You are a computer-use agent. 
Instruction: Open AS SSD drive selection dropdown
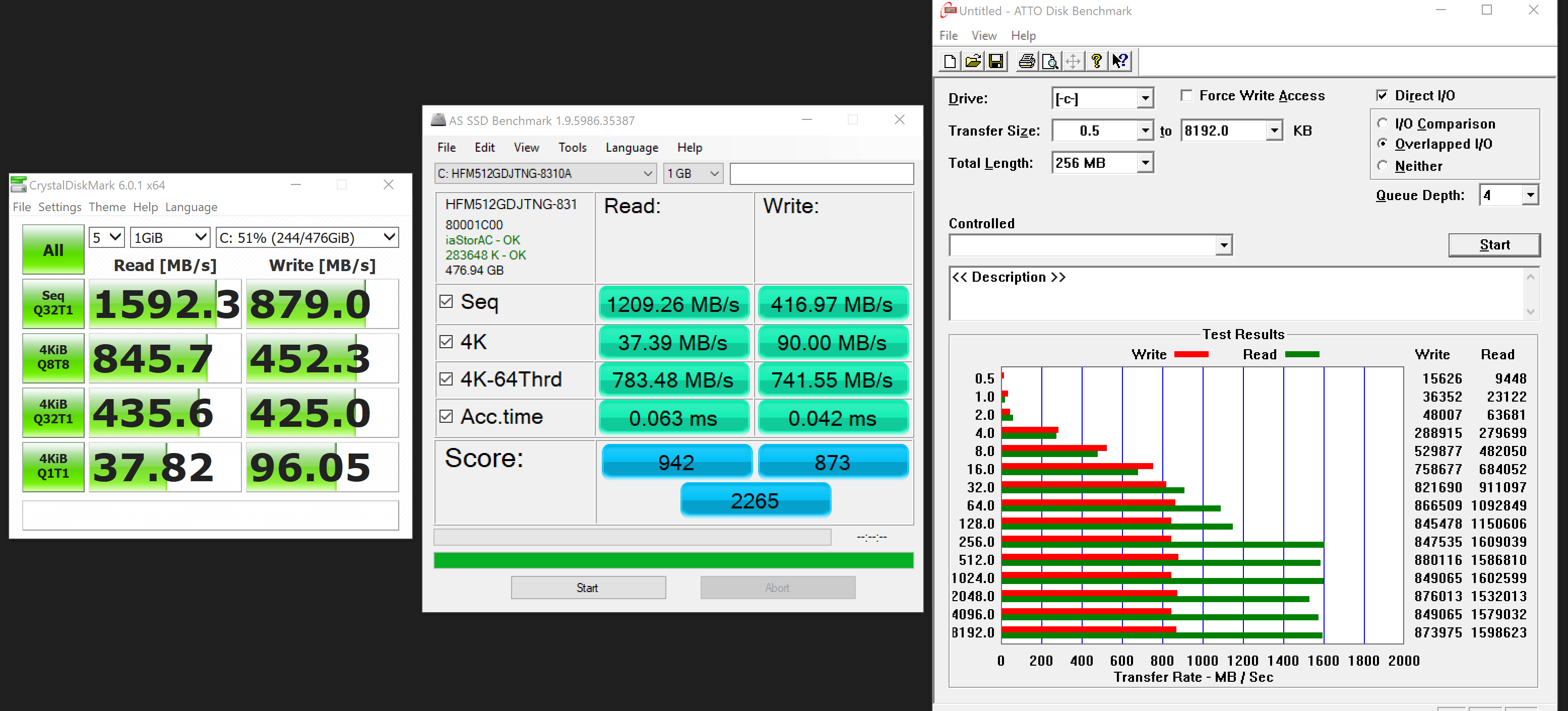(x=545, y=173)
